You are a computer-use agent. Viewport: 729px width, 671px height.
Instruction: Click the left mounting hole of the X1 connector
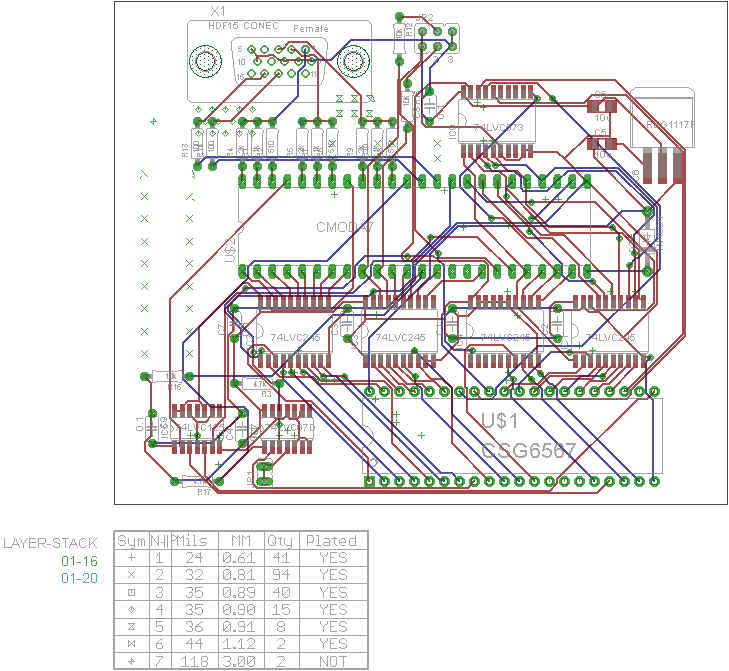(207, 63)
